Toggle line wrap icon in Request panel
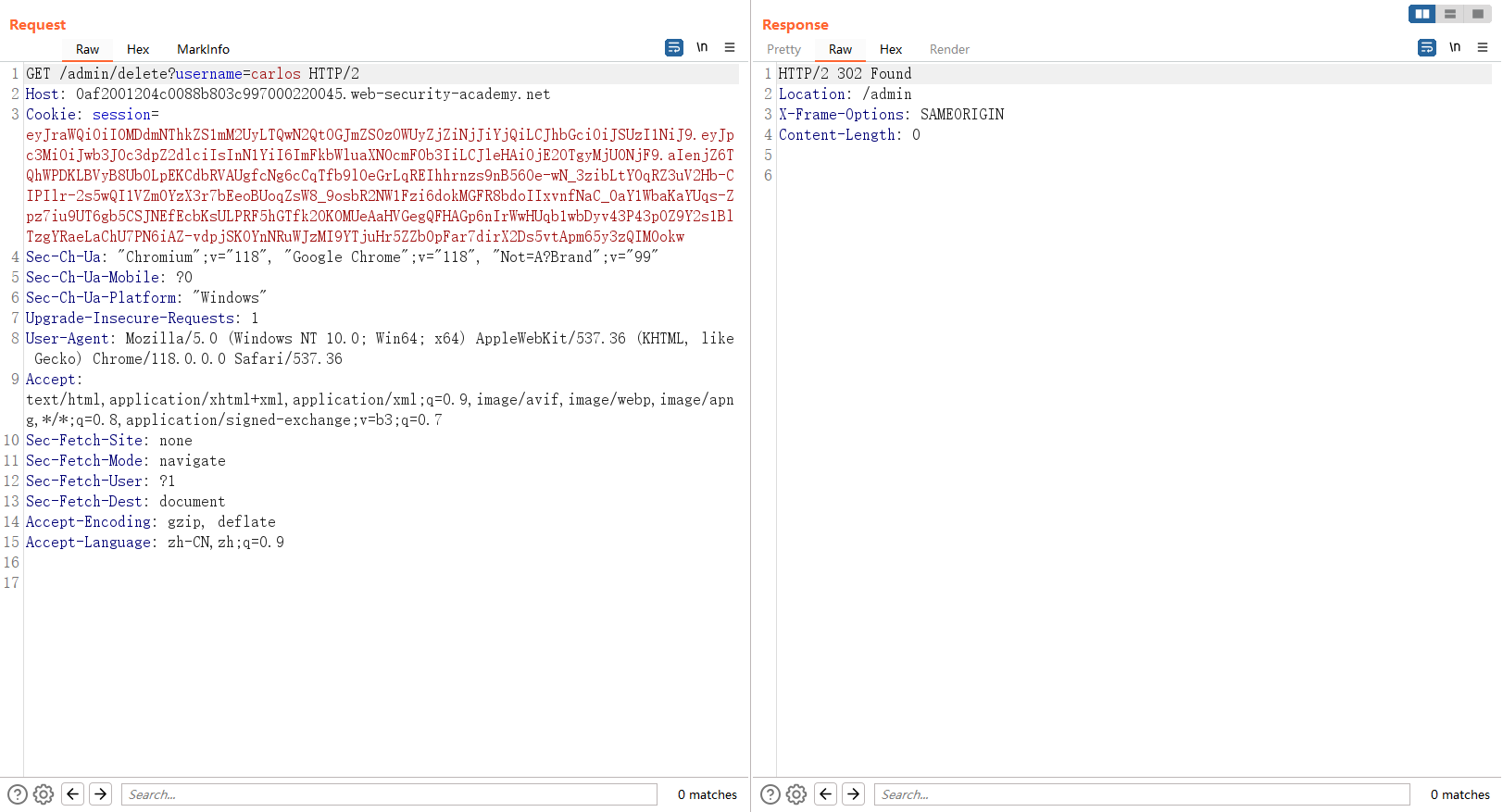The width and height of the screenshot is (1503, 812). [674, 47]
